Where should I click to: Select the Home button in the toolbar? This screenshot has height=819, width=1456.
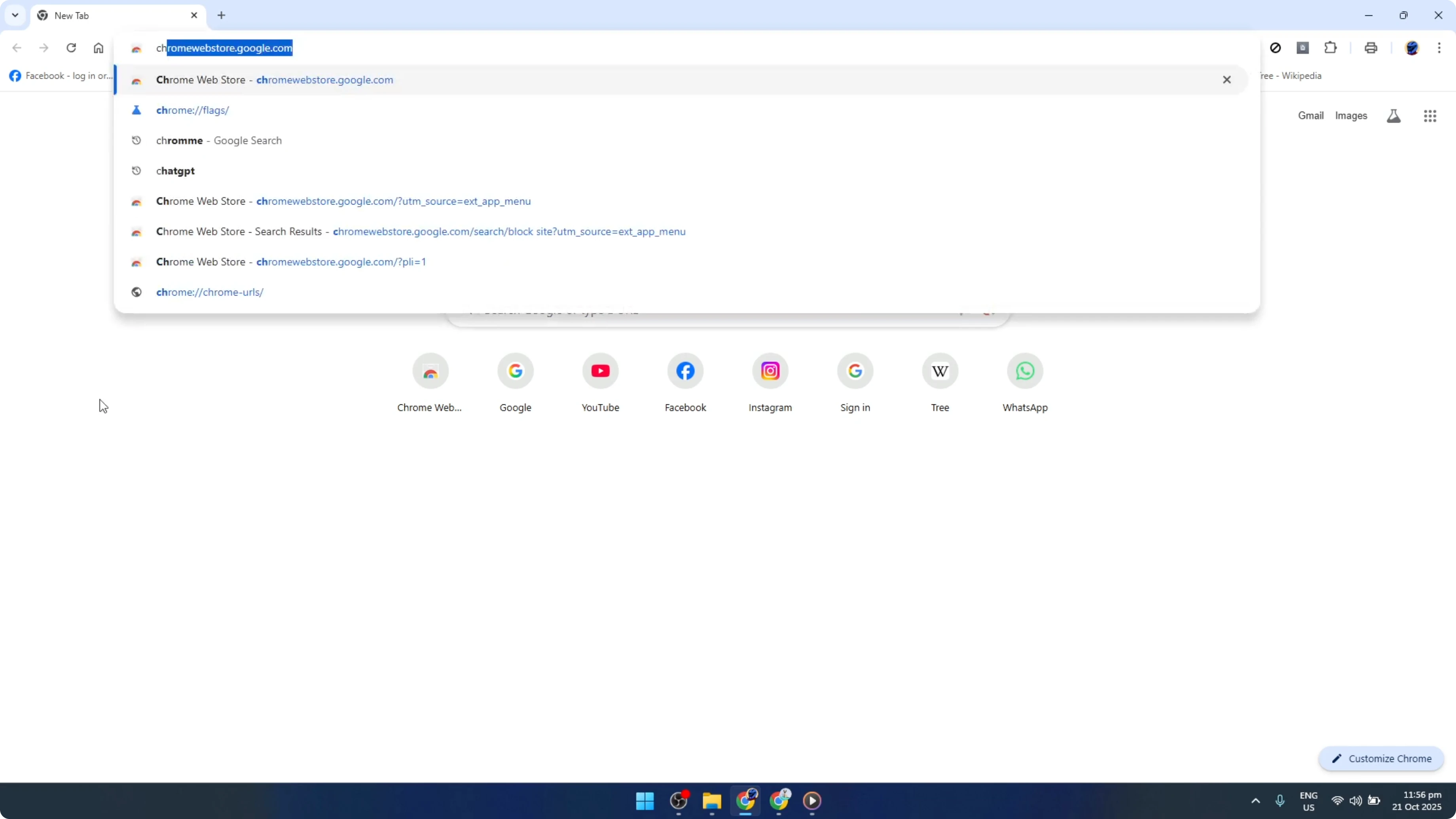pyautogui.click(x=99, y=48)
